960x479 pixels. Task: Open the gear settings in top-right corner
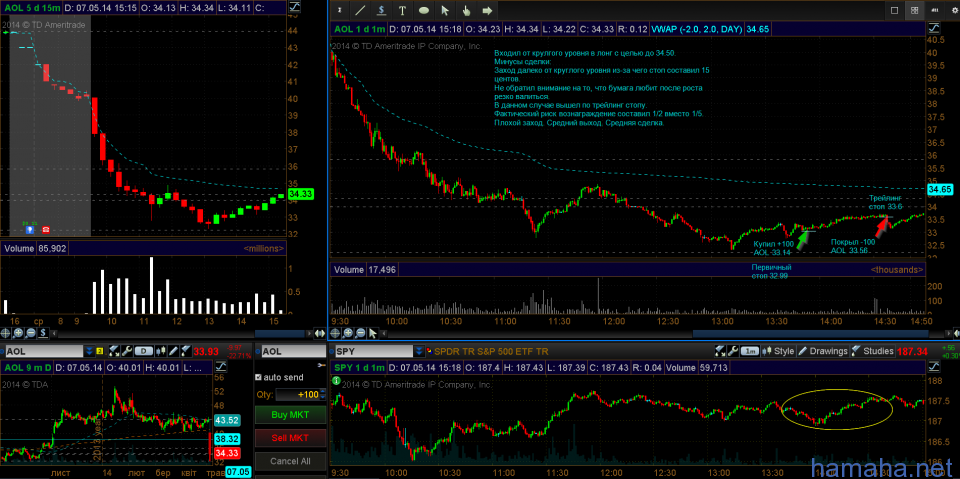953,10
